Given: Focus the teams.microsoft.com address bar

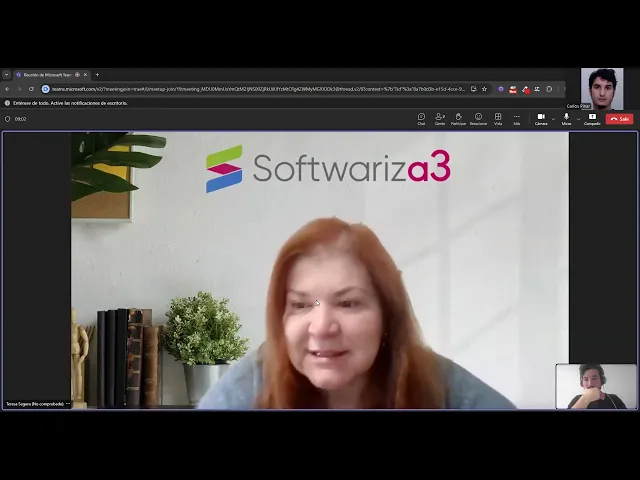Looking at the screenshot, I should tap(258, 89).
